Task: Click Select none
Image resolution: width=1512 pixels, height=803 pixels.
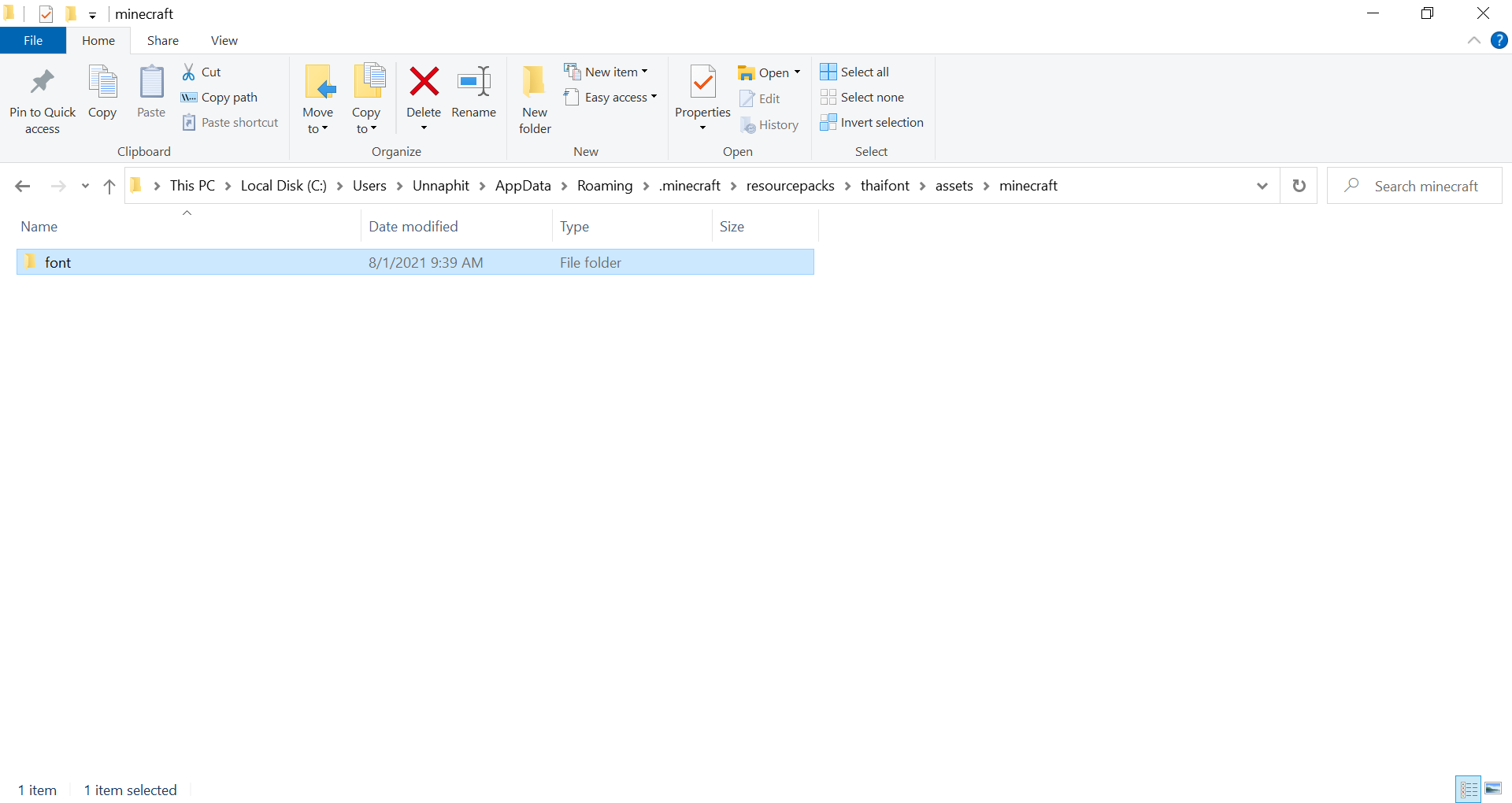Action: [862, 97]
